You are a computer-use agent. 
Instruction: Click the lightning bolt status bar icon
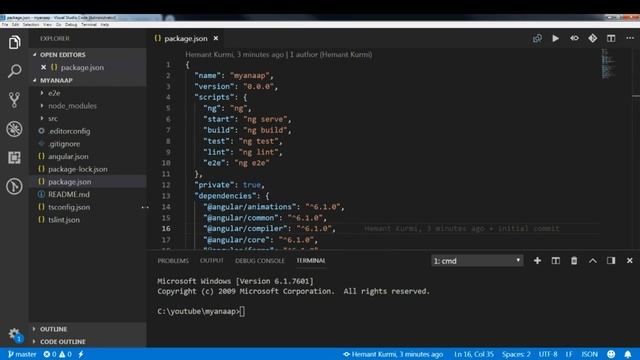coord(81,354)
